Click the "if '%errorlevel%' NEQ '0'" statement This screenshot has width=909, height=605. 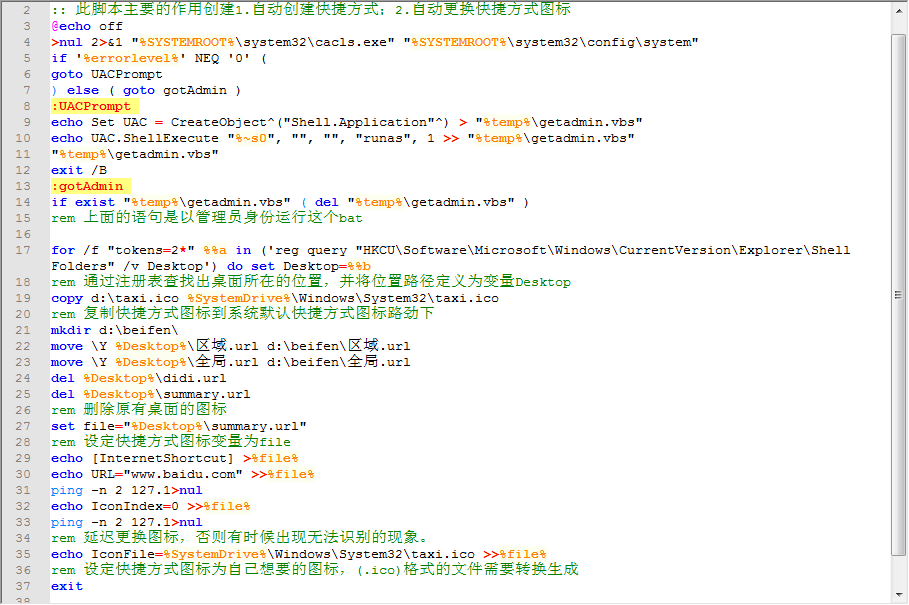pos(151,58)
